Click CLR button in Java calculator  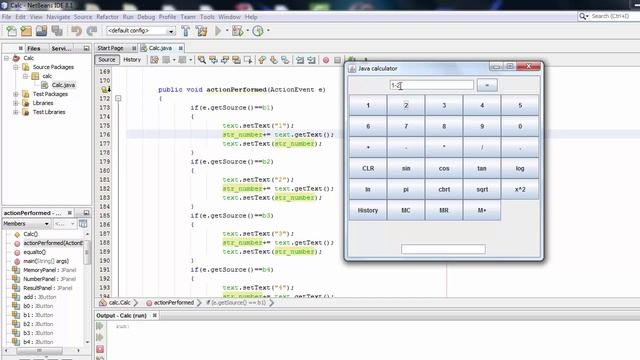[x=368, y=168]
